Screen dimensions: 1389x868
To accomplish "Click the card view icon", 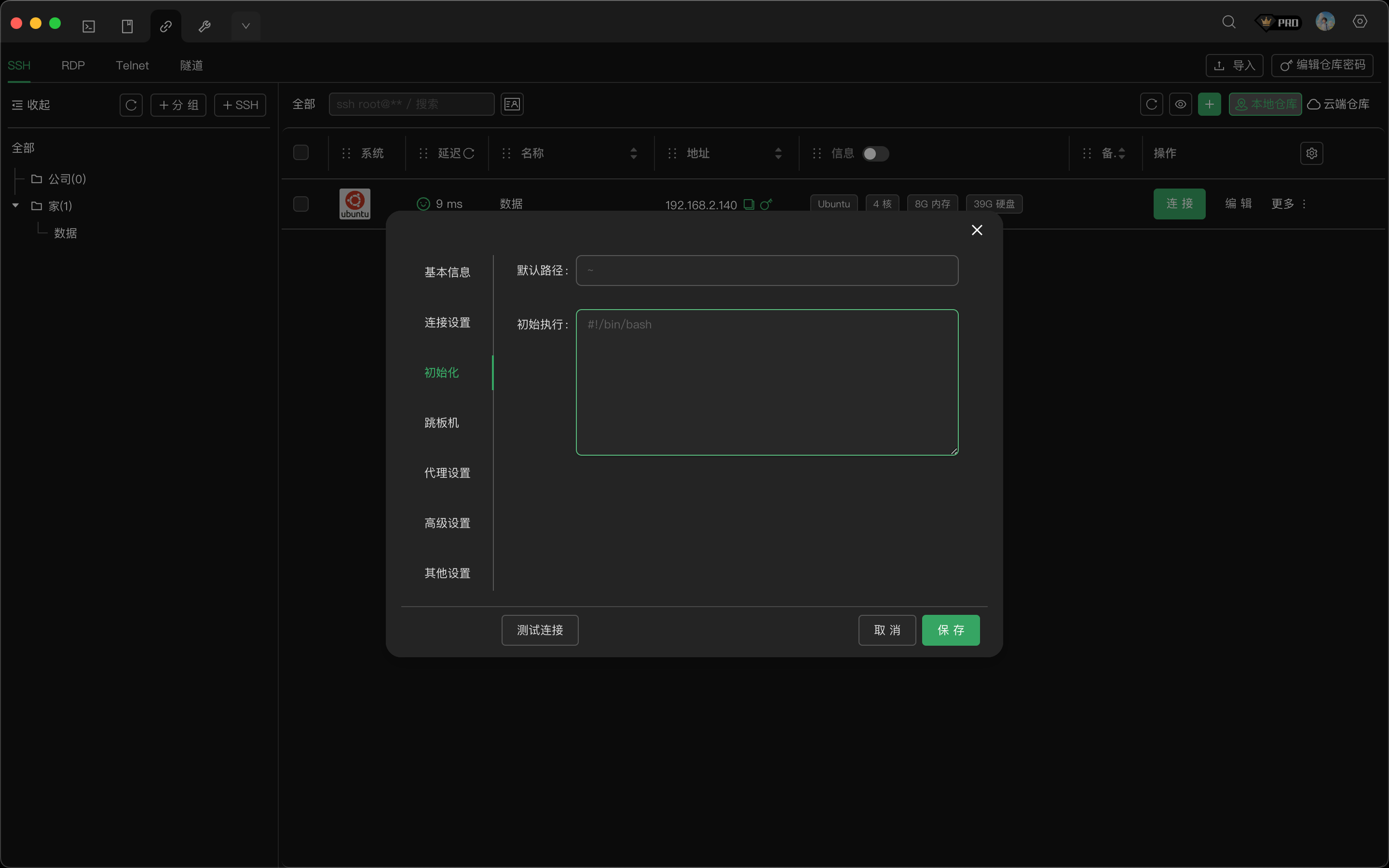I will tap(511, 105).
